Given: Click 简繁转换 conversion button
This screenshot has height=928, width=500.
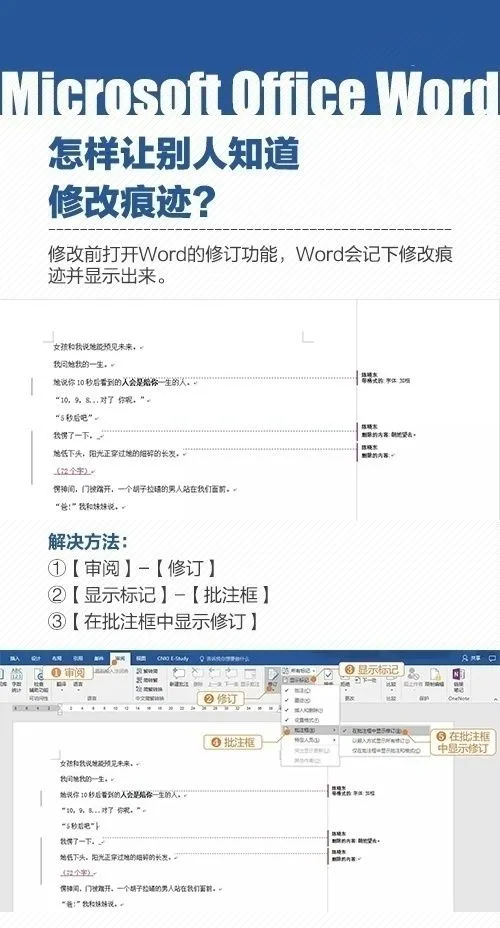Looking at the screenshot, I should coord(149,689).
